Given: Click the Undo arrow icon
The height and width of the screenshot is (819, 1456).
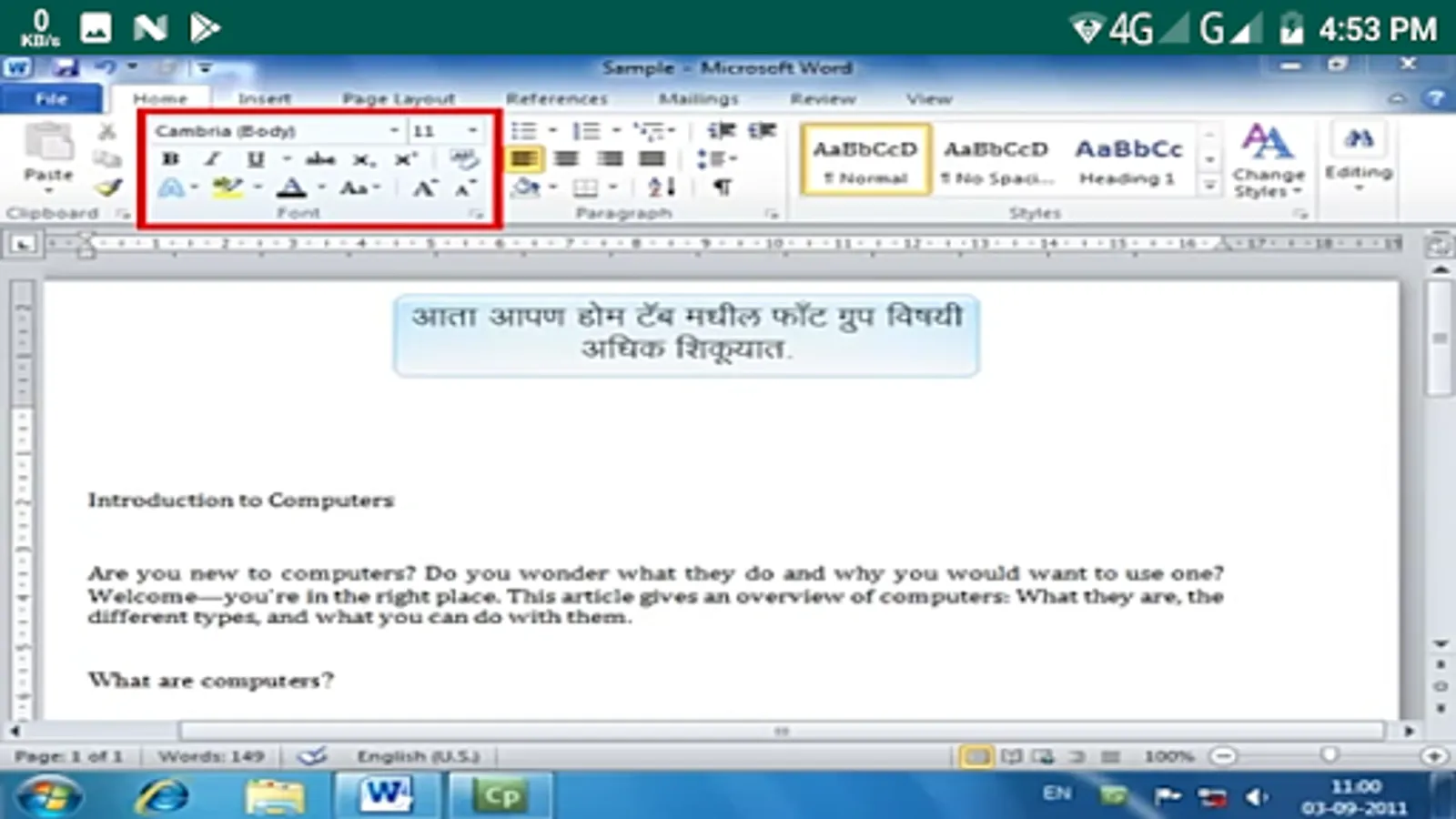Looking at the screenshot, I should (x=106, y=67).
